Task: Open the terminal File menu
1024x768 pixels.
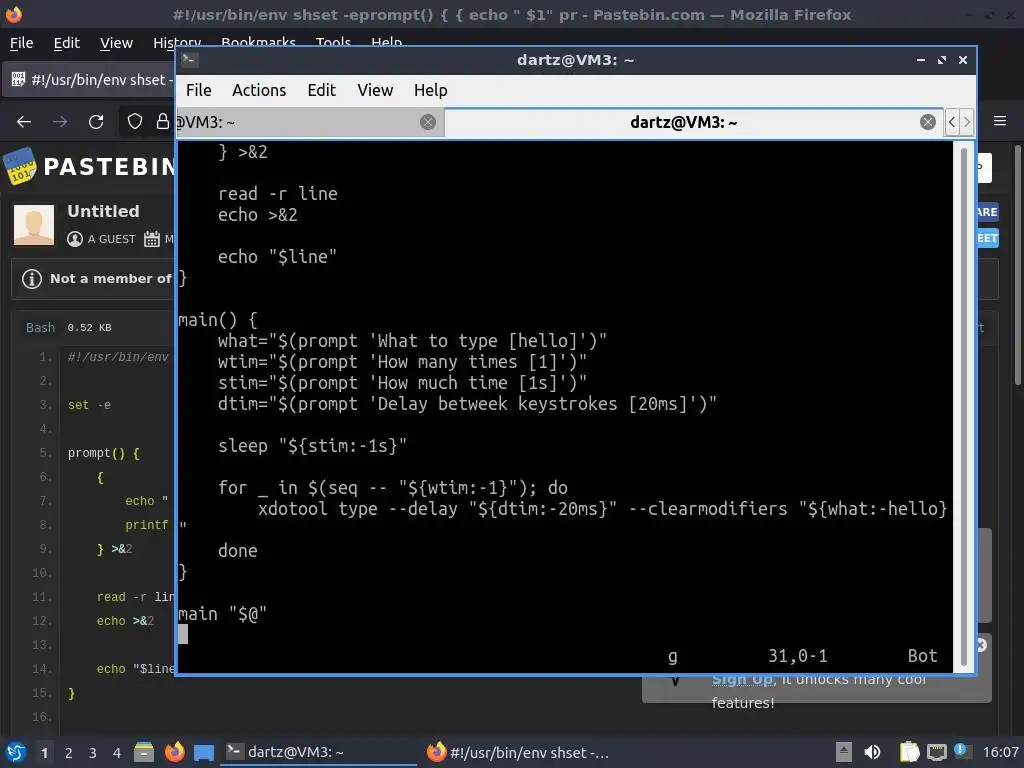Action: click(x=199, y=90)
